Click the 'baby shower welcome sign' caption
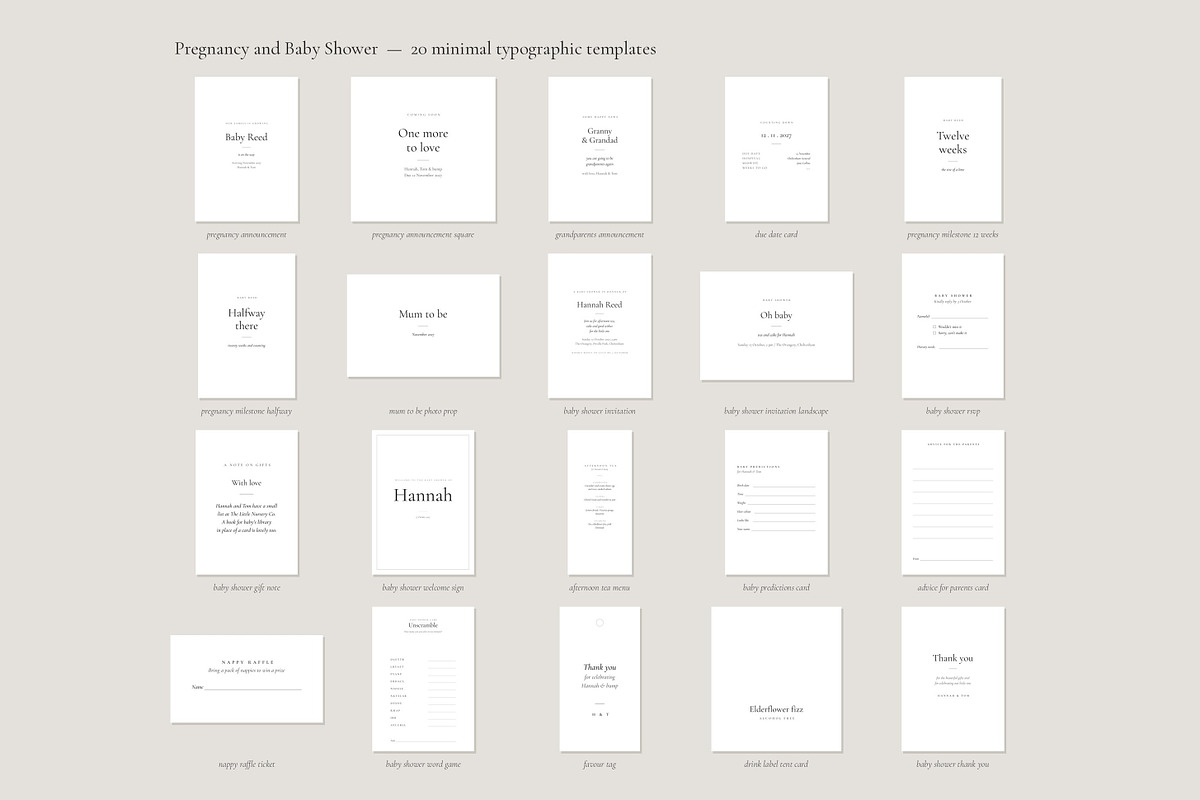This screenshot has width=1200, height=800. pyautogui.click(x=423, y=588)
